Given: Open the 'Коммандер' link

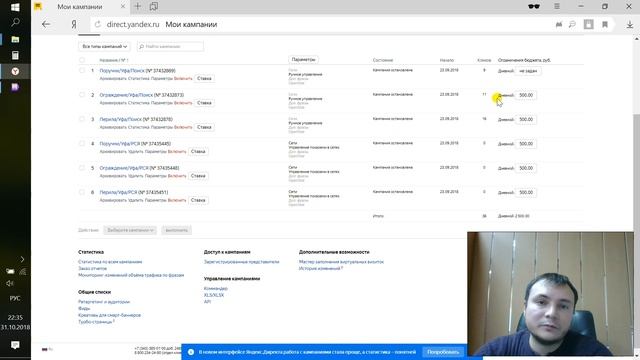Looking at the screenshot, I should point(216,288).
